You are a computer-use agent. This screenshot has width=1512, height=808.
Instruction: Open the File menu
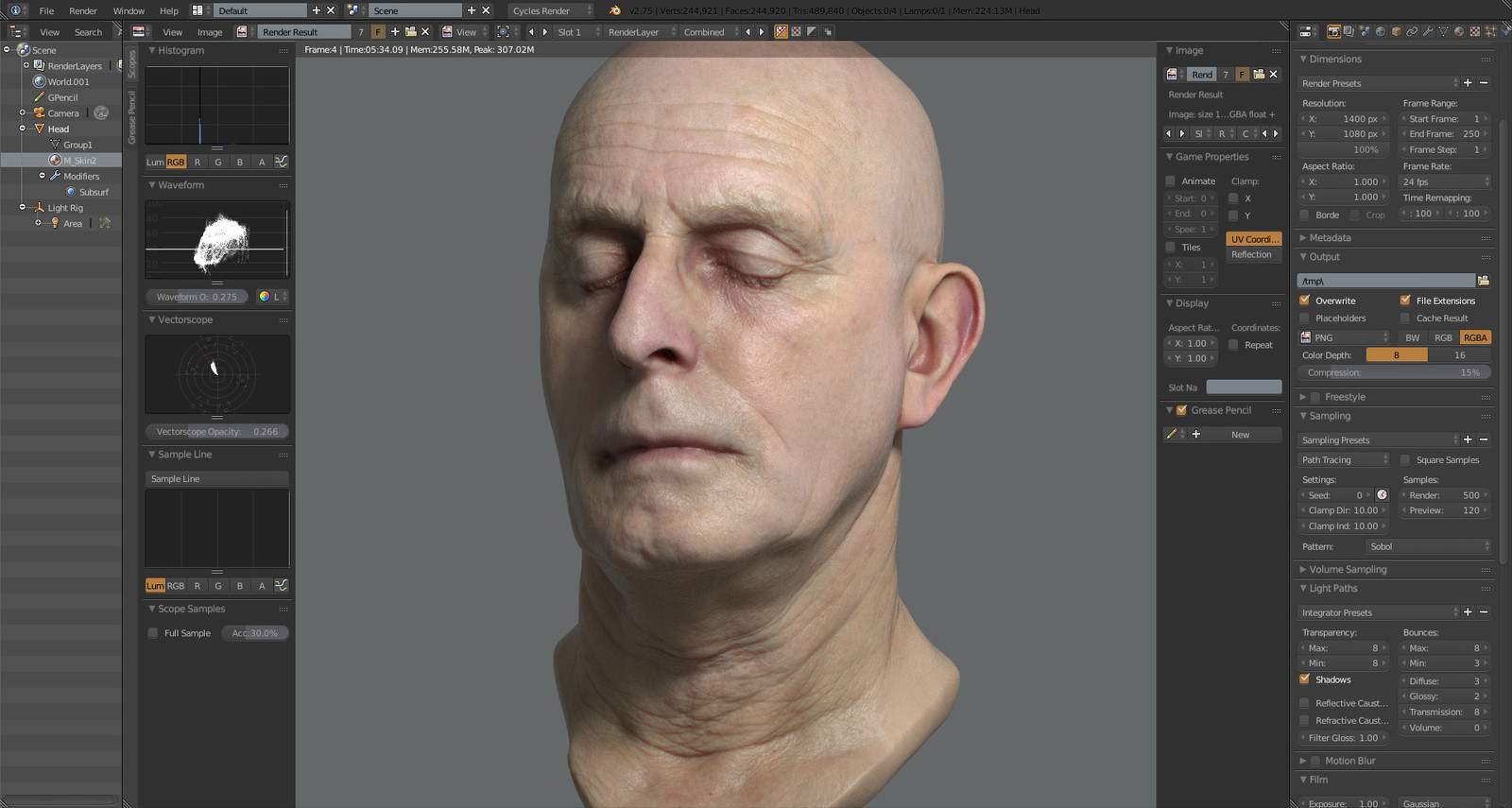46,10
